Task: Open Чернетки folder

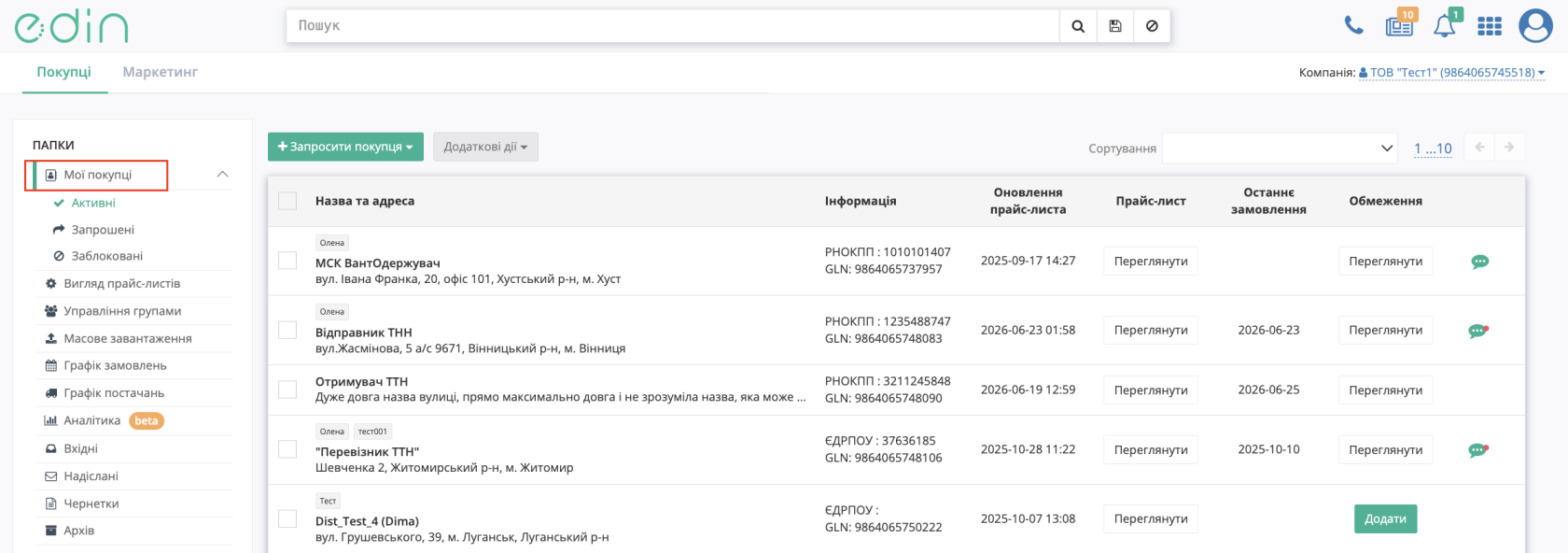Action: pos(91,503)
